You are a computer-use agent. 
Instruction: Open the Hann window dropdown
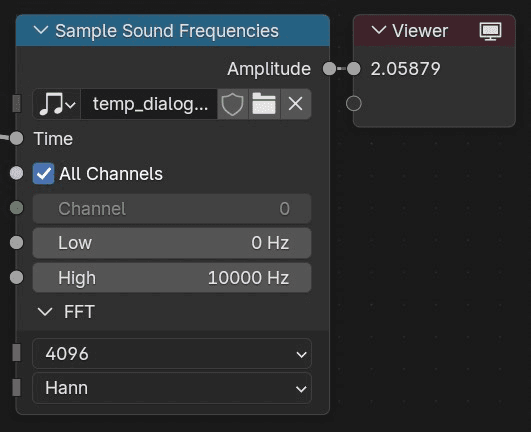[172, 388]
